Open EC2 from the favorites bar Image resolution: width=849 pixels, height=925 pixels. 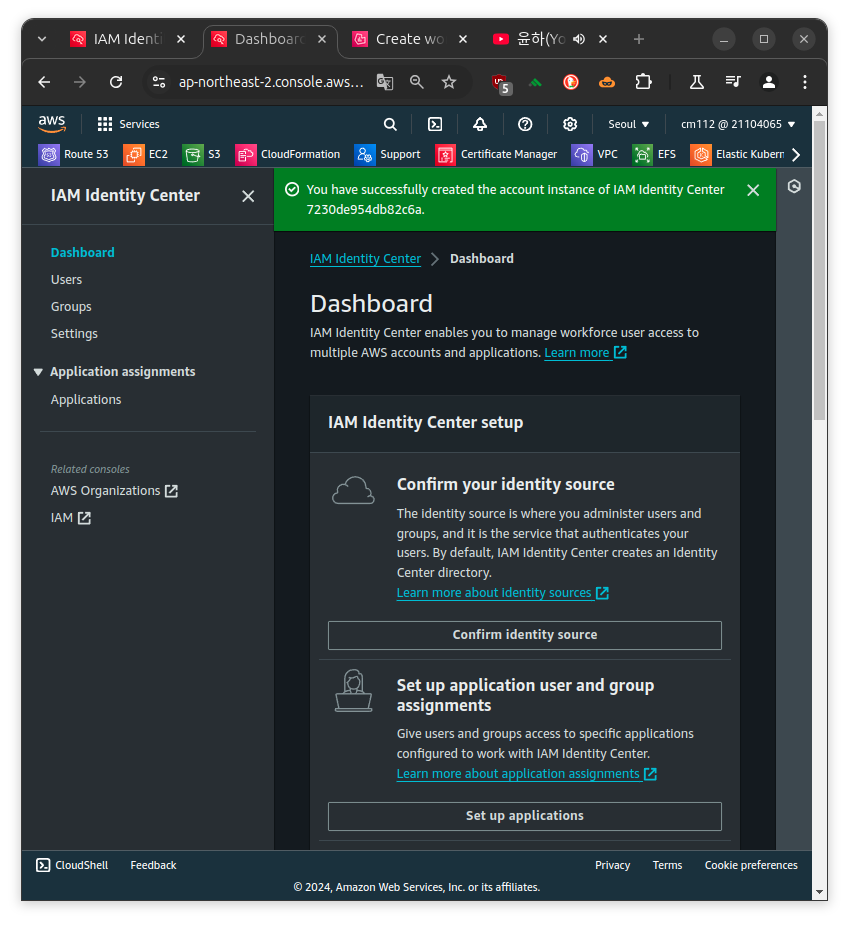(x=146, y=155)
